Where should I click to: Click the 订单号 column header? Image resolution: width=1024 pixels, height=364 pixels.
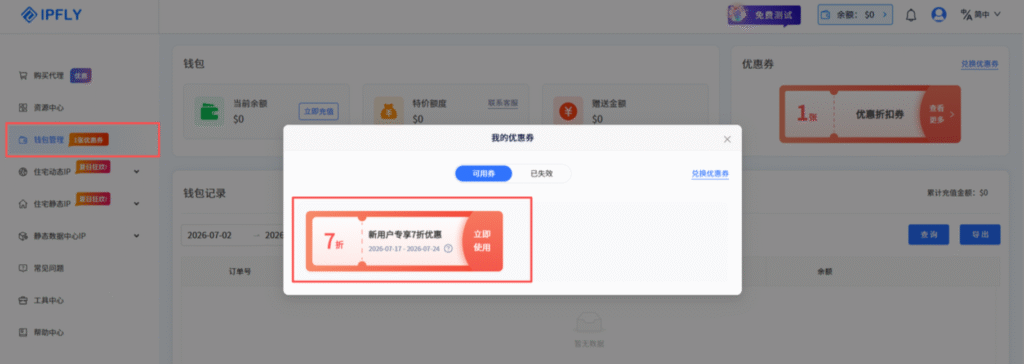coord(240,271)
